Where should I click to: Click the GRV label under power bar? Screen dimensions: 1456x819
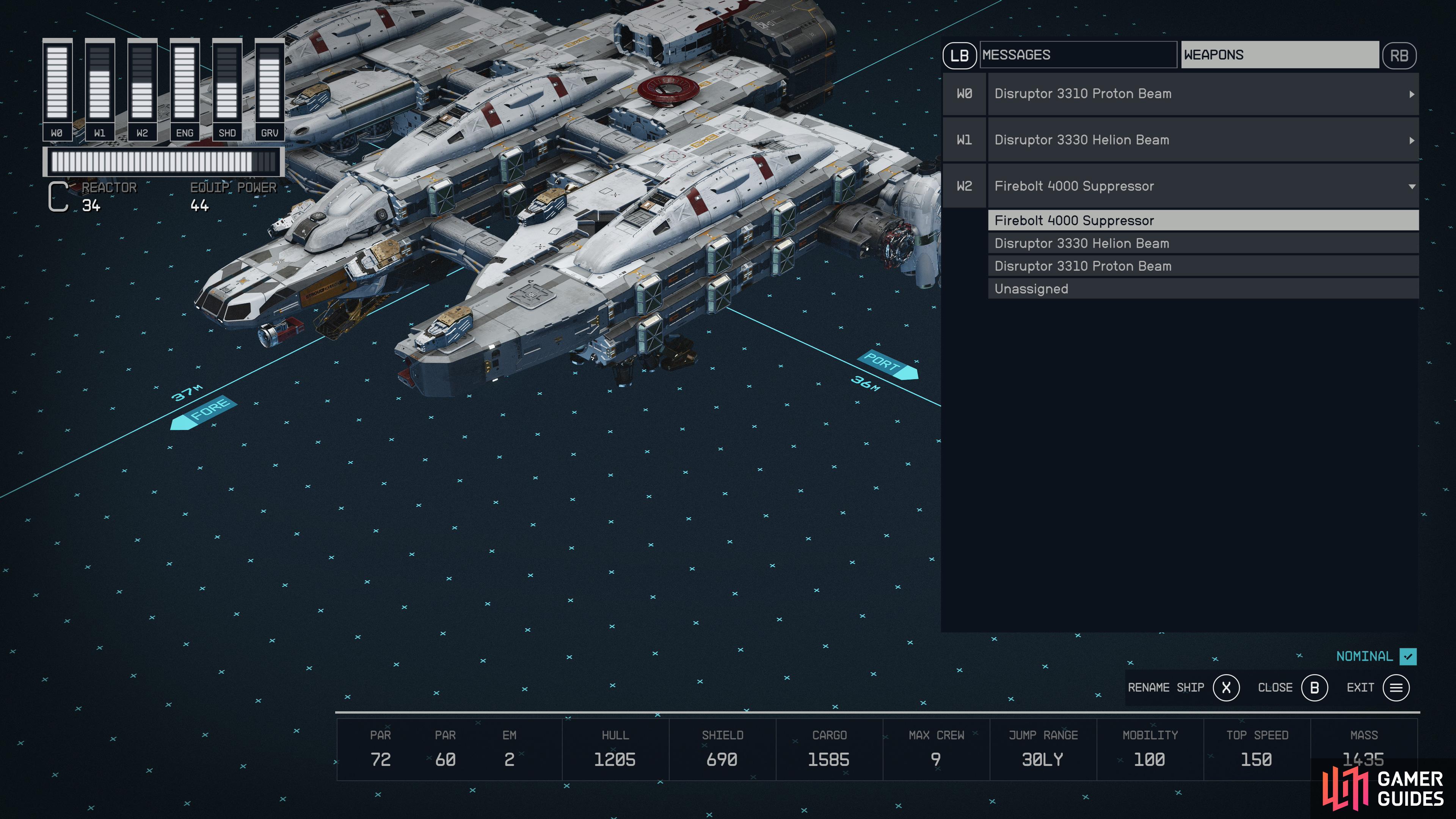point(270,133)
